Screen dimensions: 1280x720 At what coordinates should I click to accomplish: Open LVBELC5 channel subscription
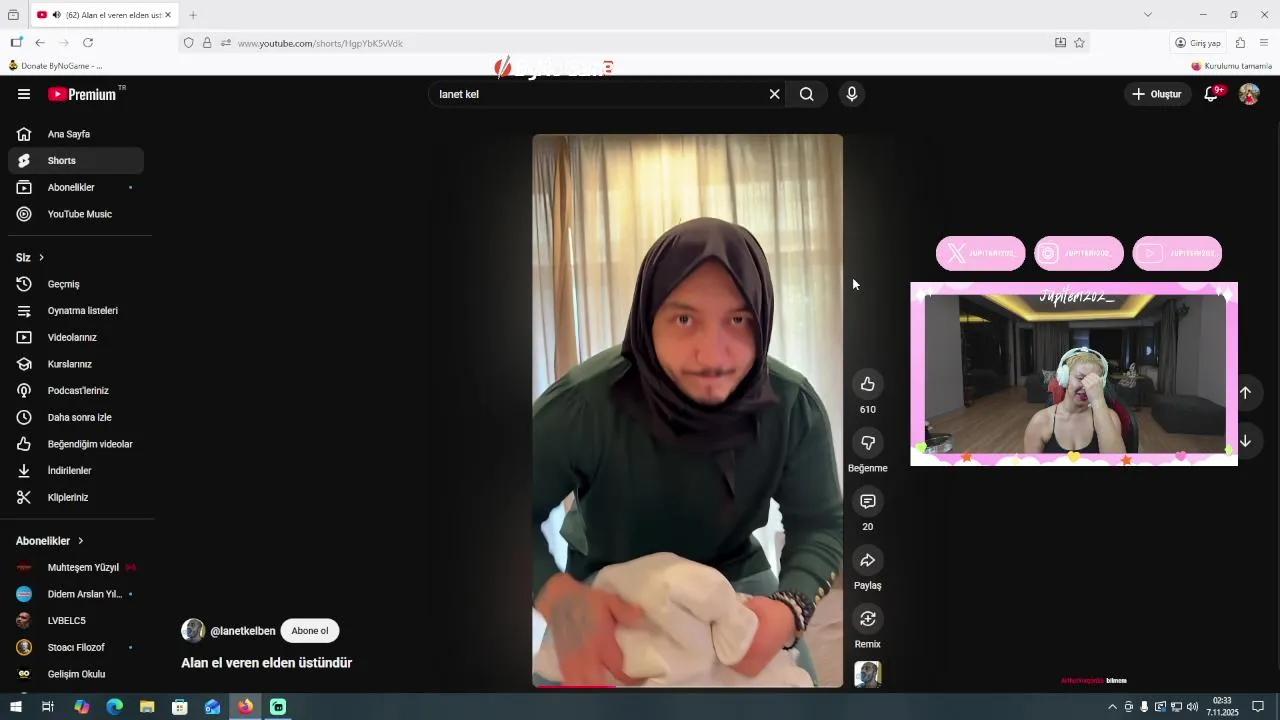76,621
